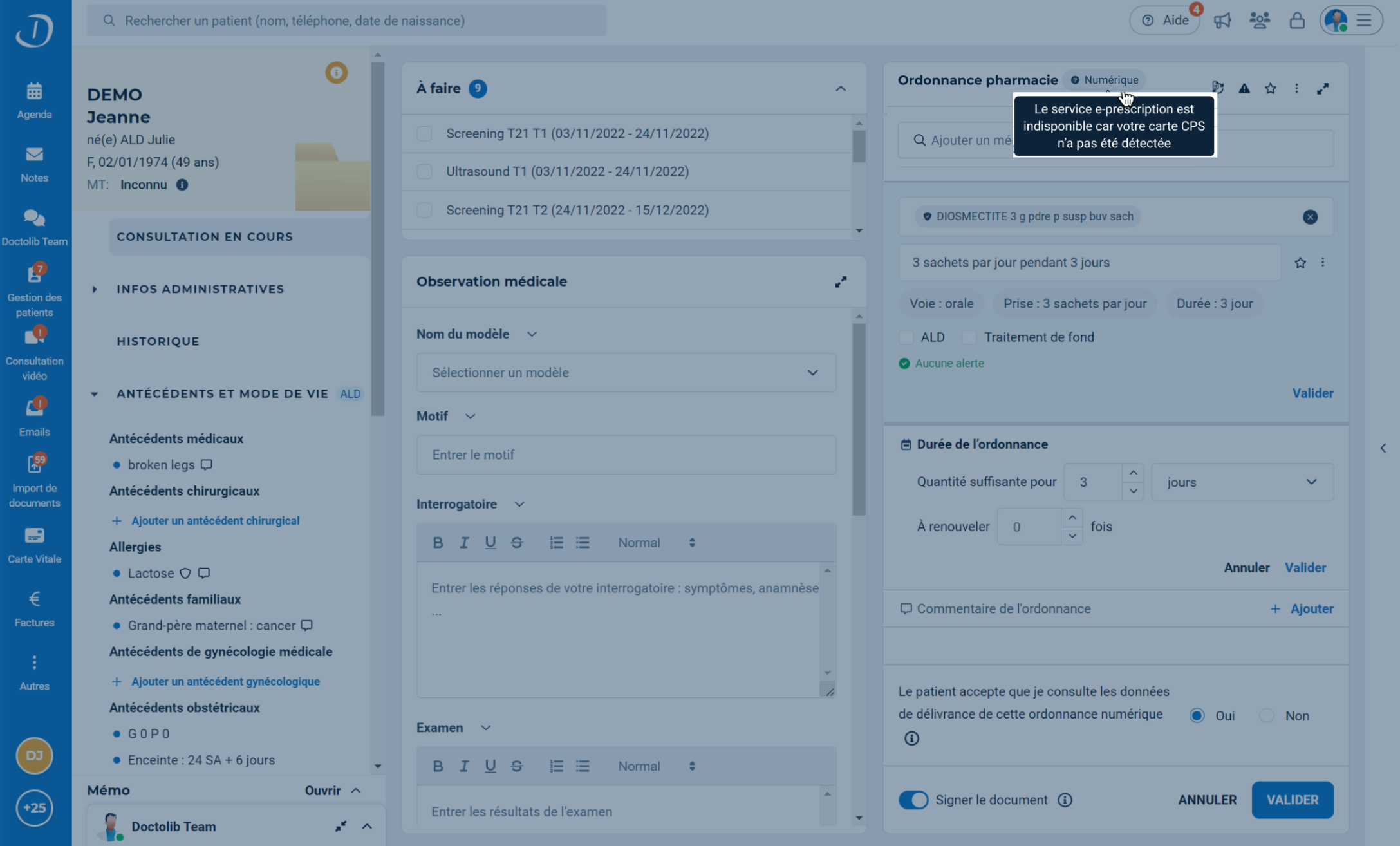Expand Observation médicale panel fullscreen

pos(841,282)
